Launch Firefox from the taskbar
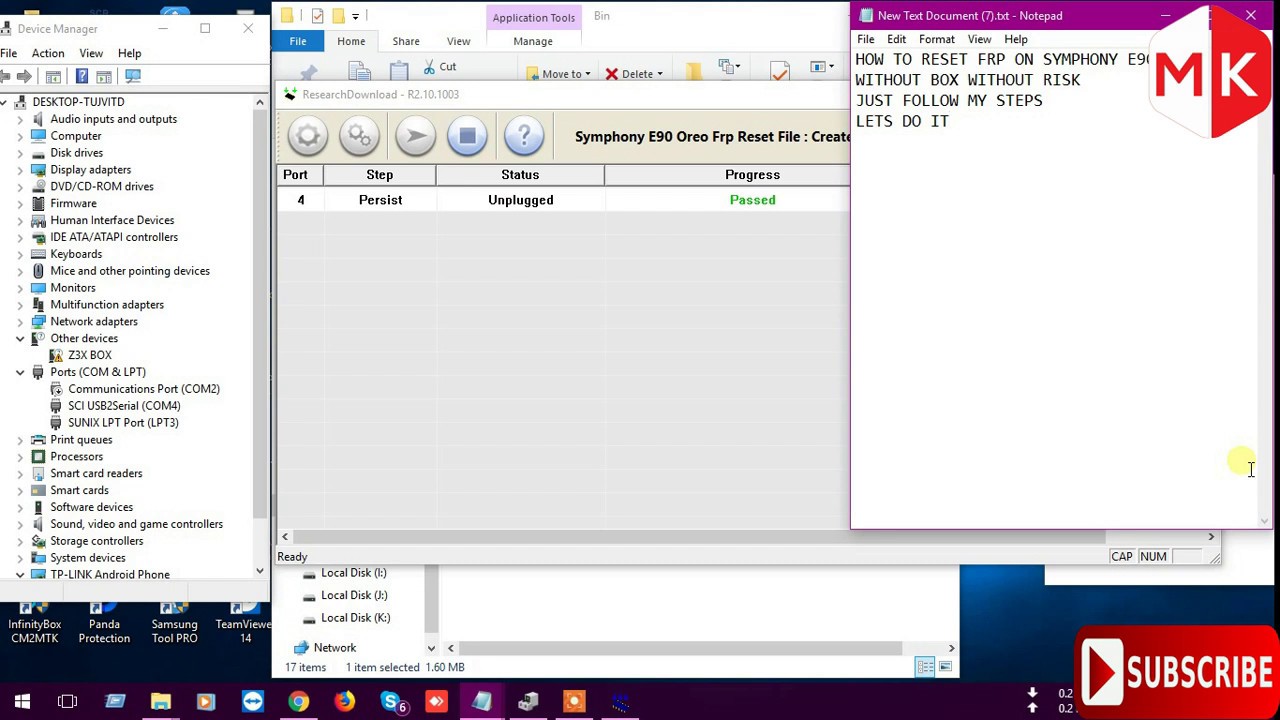This screenshot has height=720, width=1280. [344, 702]
